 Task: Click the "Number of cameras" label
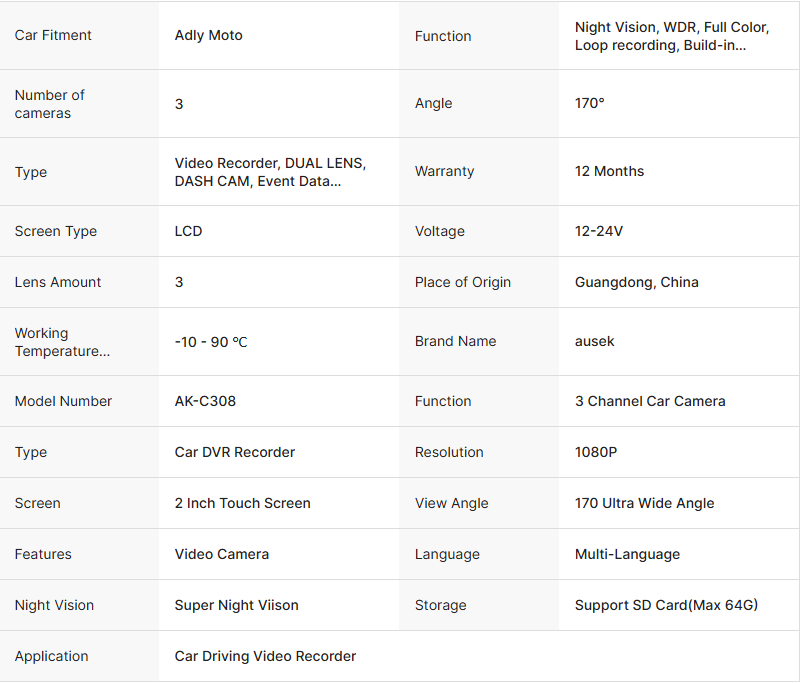50,104
